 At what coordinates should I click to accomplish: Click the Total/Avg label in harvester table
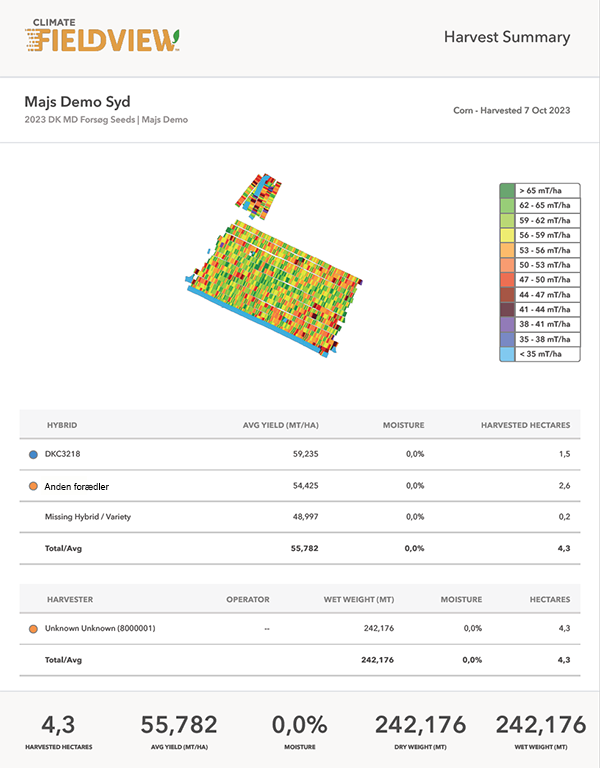click(x=64, y=660)
